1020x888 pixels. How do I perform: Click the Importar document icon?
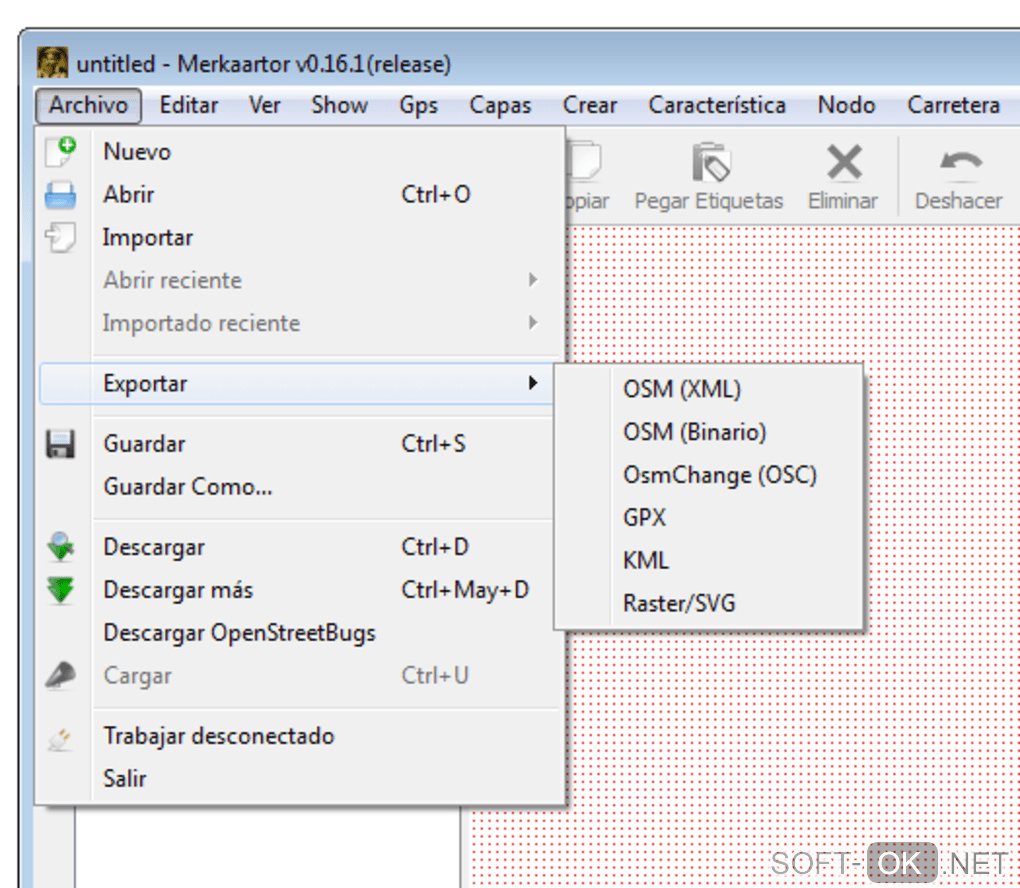[60, 237]
